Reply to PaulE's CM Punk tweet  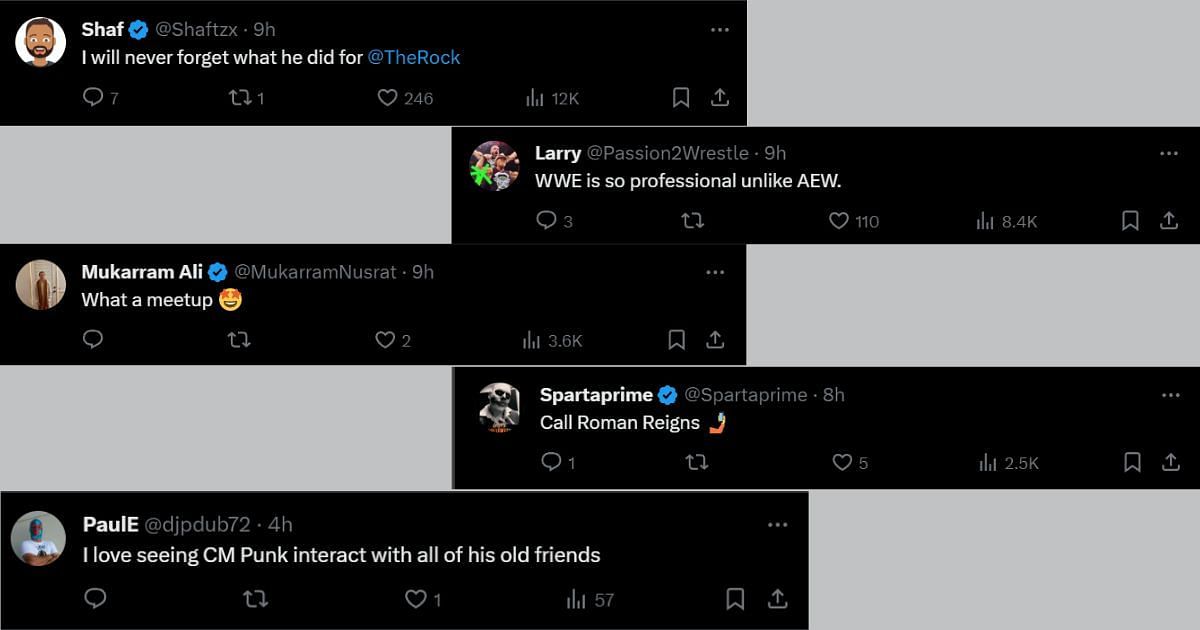tap(95, 598)
